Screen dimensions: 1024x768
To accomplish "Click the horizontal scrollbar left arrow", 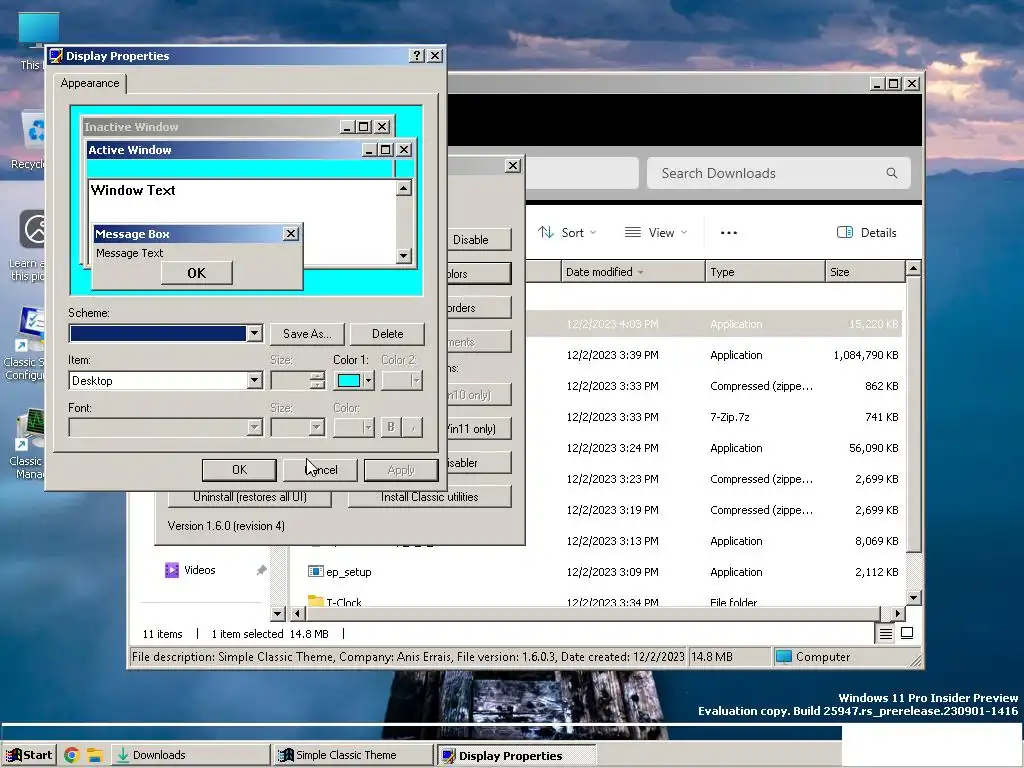I will (x=298, y=613).
